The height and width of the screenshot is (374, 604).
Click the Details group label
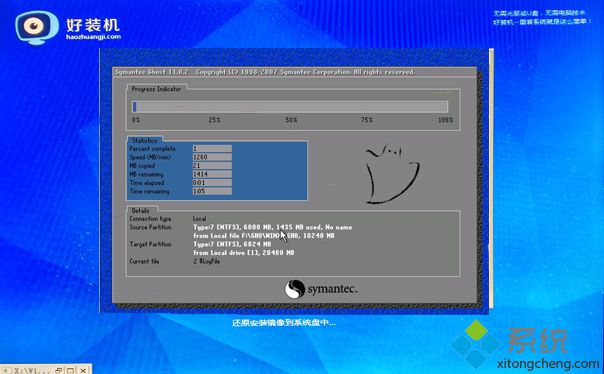point(140,211)
